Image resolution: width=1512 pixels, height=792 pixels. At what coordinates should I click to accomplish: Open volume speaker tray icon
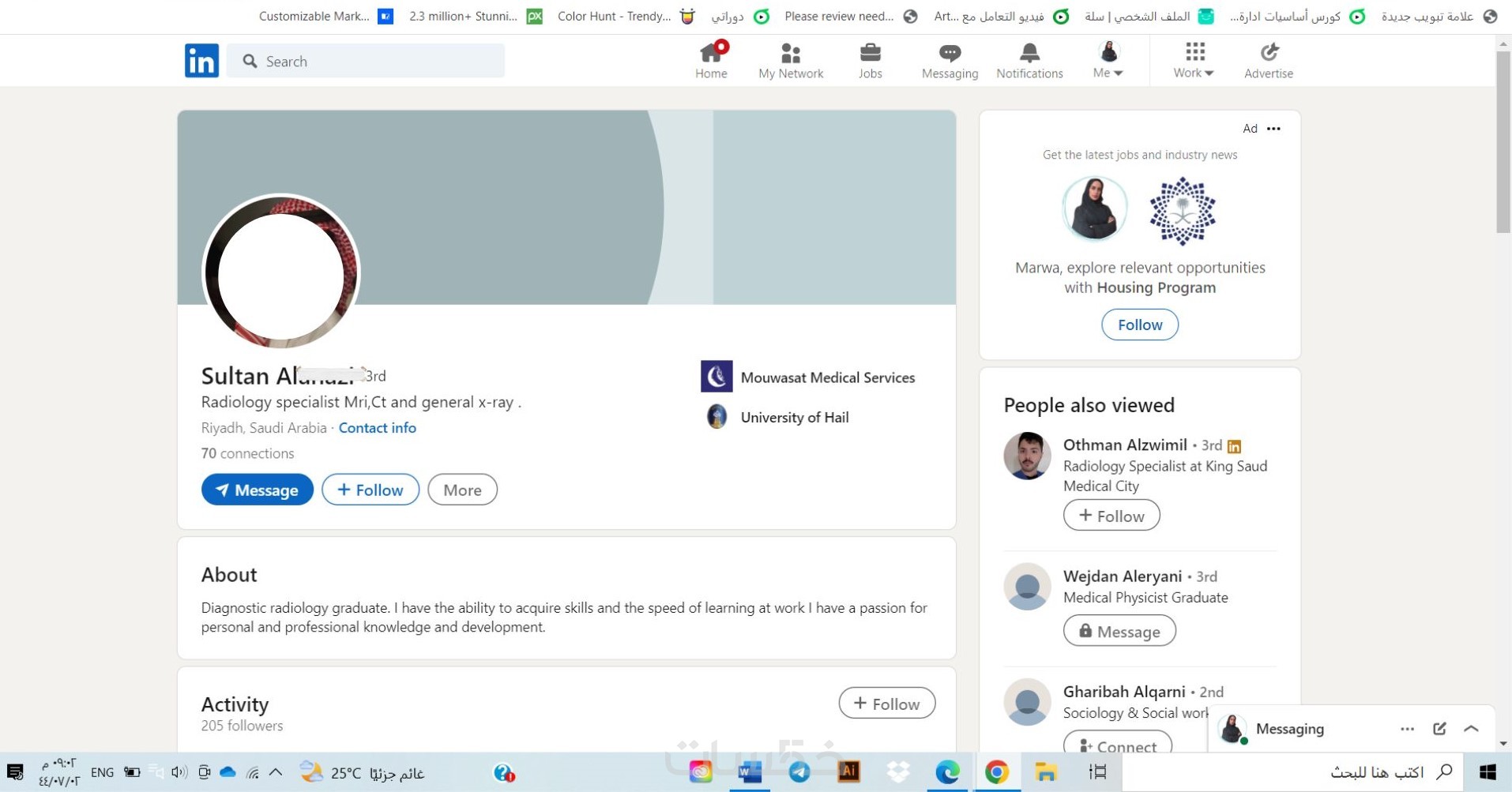(x=179, y=772)
